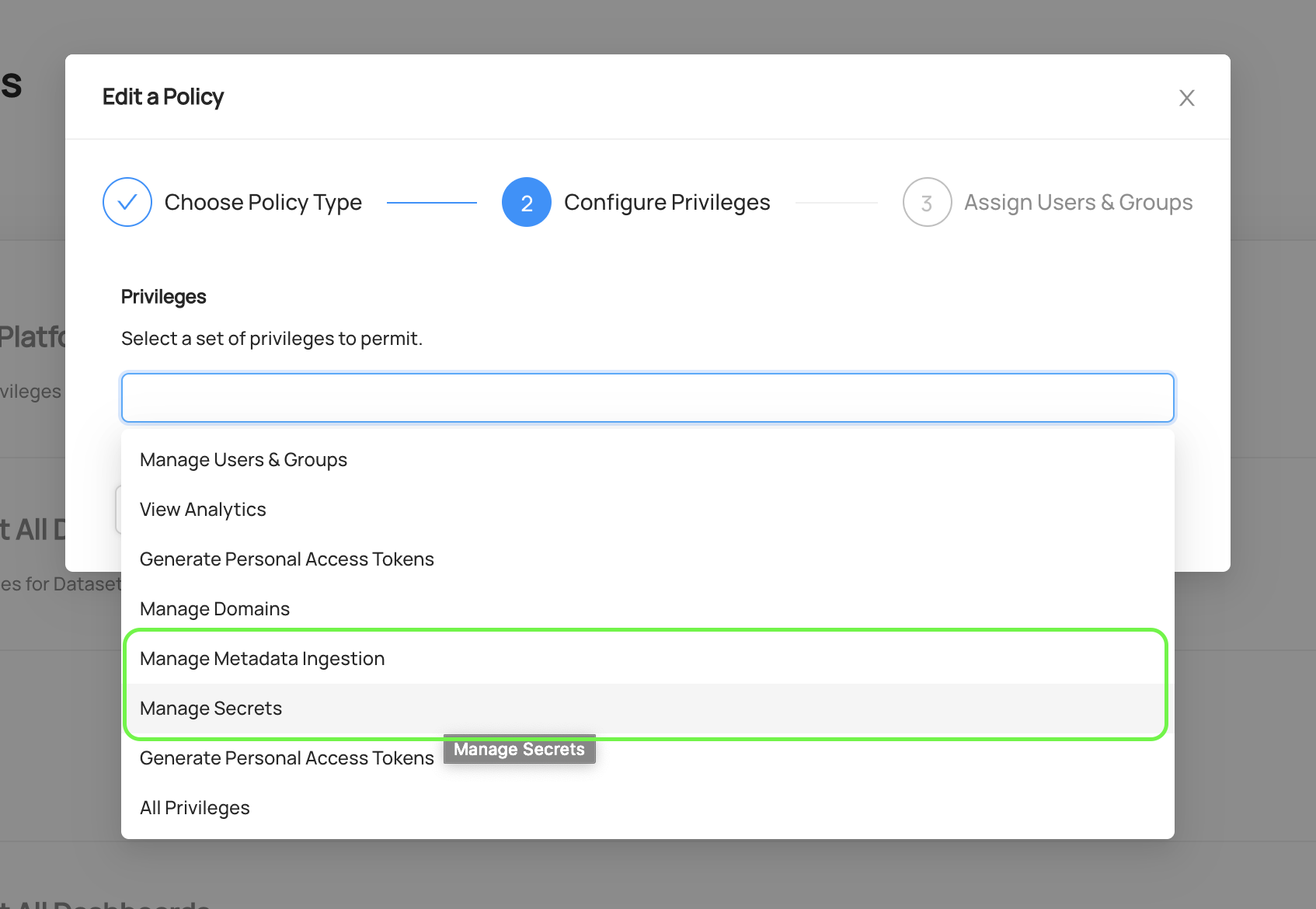Click the completed step checkmark icon
This screenshot has height=909, width=1316.
click(127, 202)
